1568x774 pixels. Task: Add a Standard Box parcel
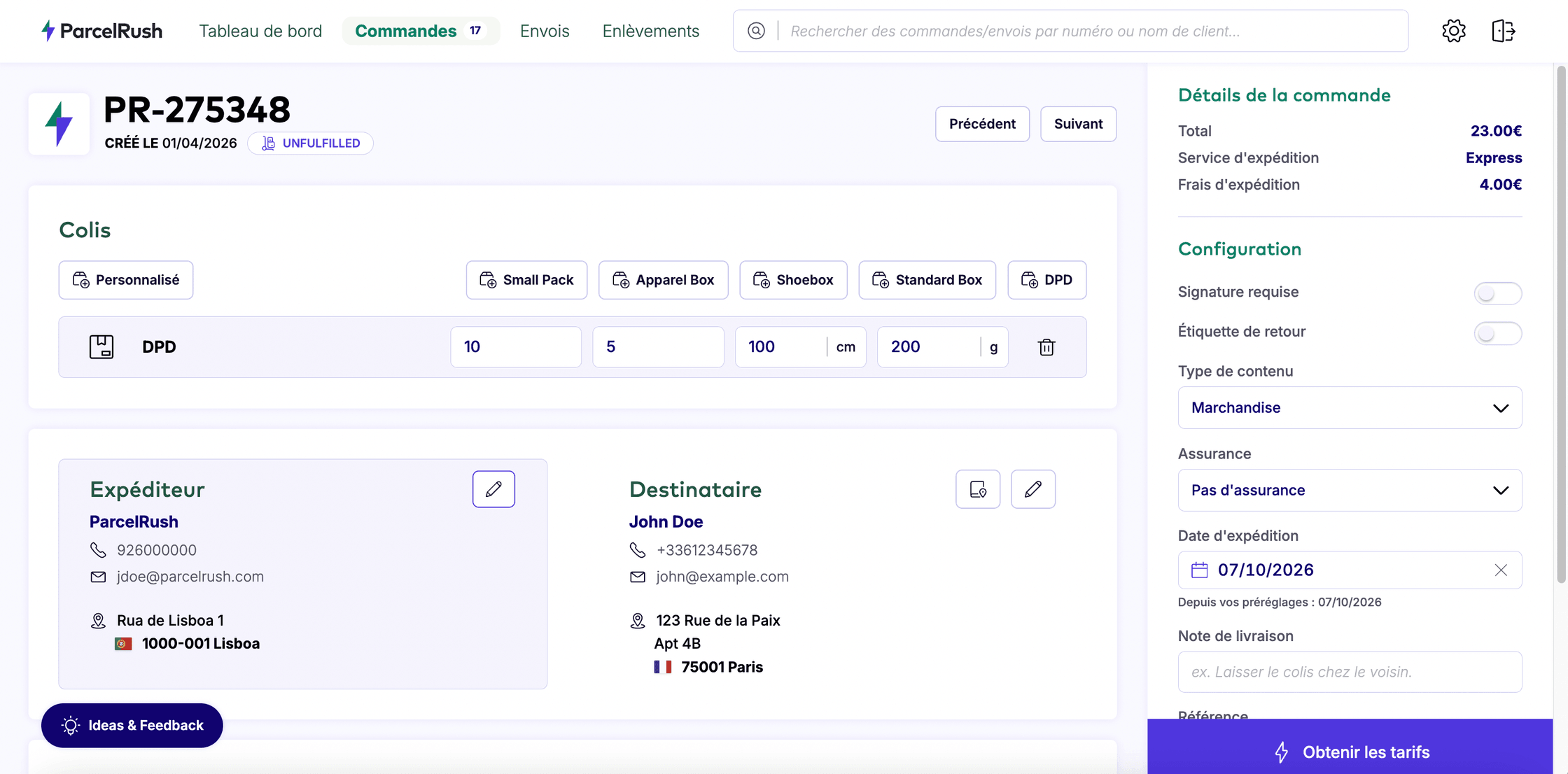(927, 280)
